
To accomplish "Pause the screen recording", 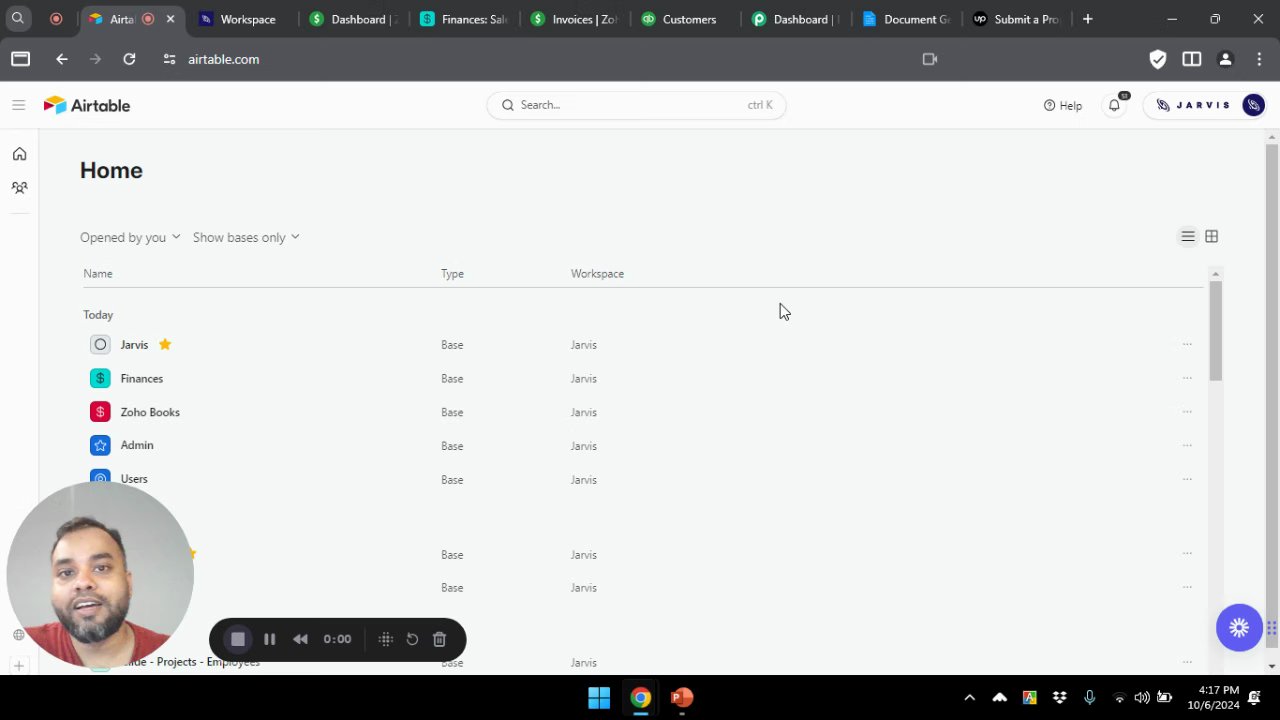I will [x=269, y=639].
